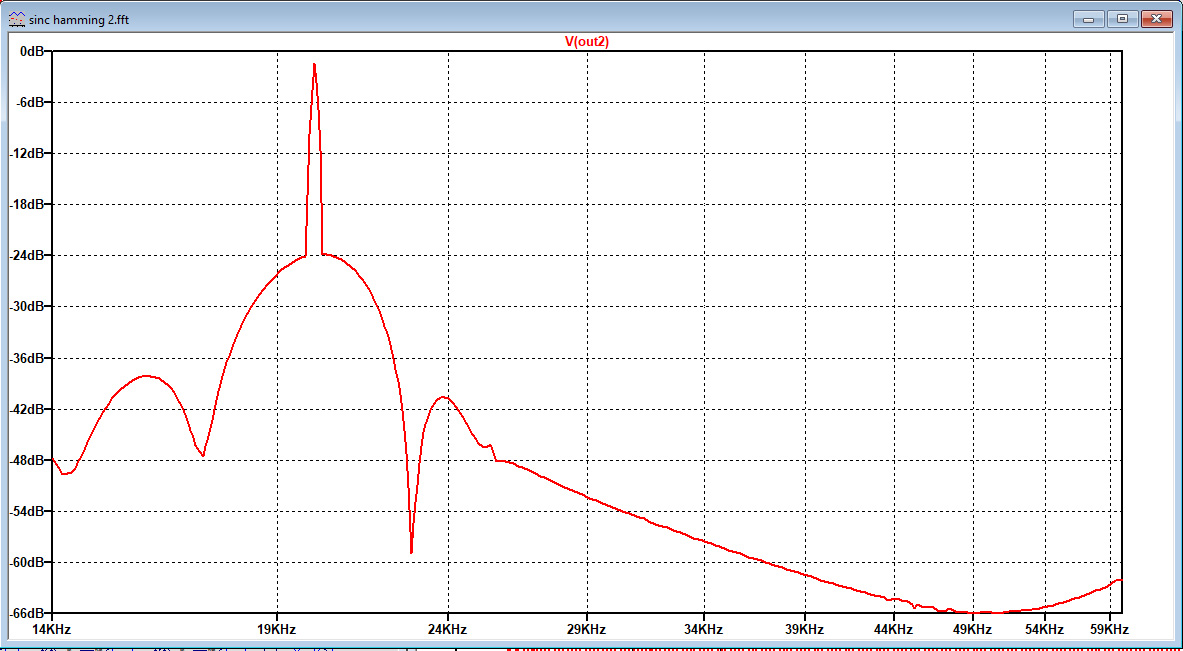Screen dimensions: 1183x651
Task: Click the 0dB vertical axis label
Action: (32, 51)
